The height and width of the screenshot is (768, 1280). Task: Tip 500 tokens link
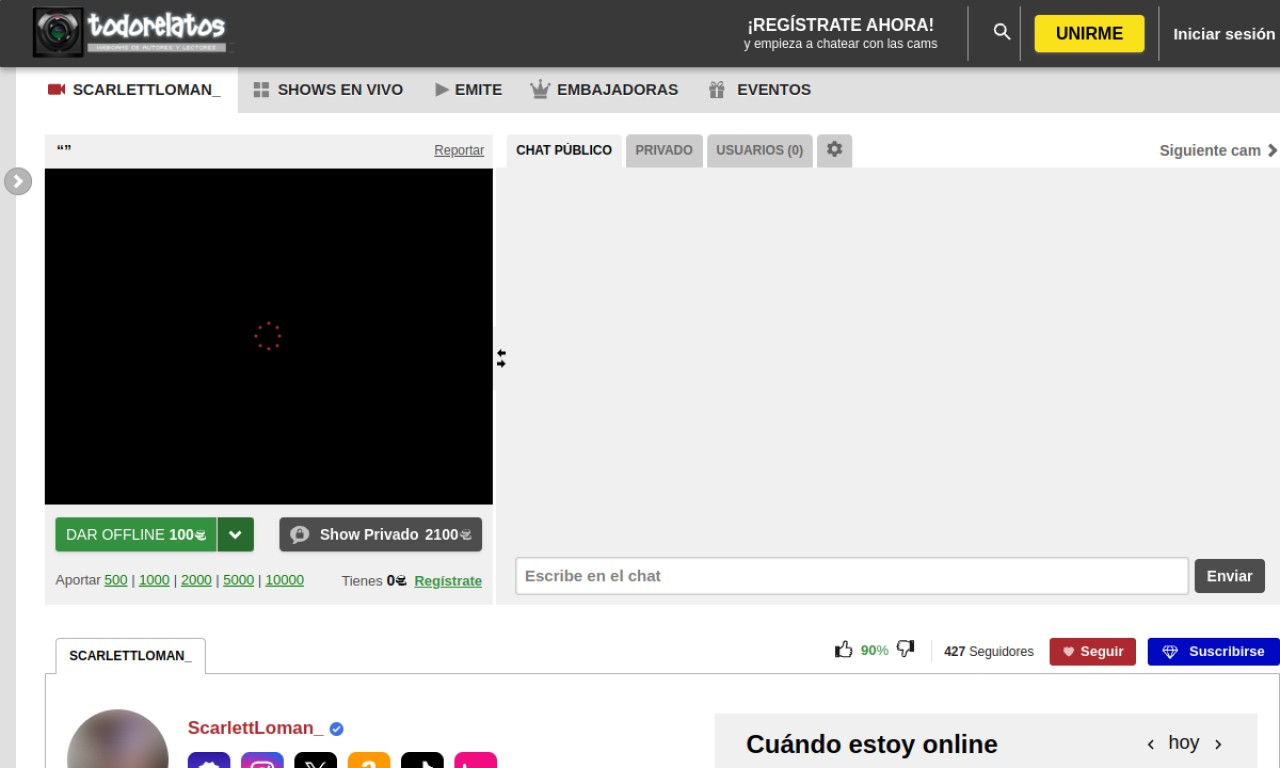(116, 580)
